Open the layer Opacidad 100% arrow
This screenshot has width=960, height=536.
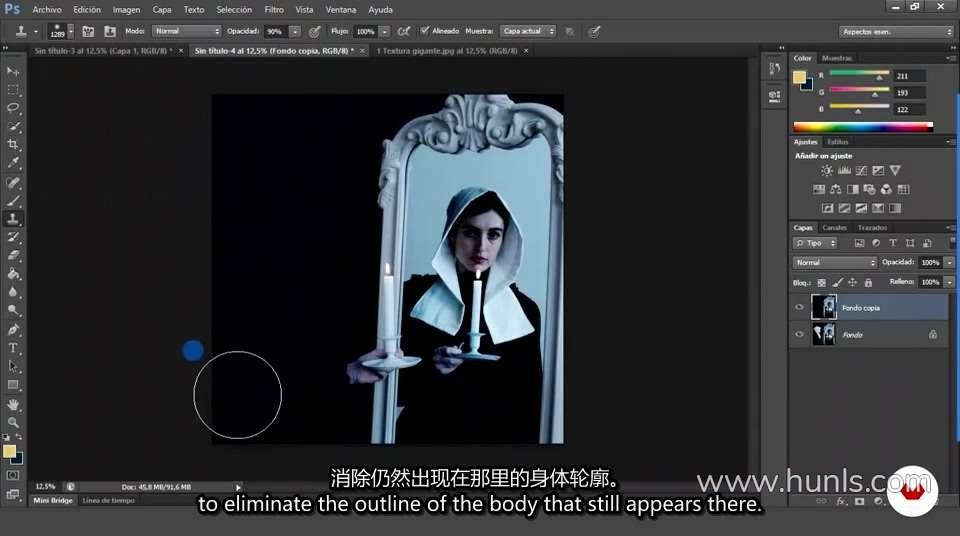tap(950, 262)
